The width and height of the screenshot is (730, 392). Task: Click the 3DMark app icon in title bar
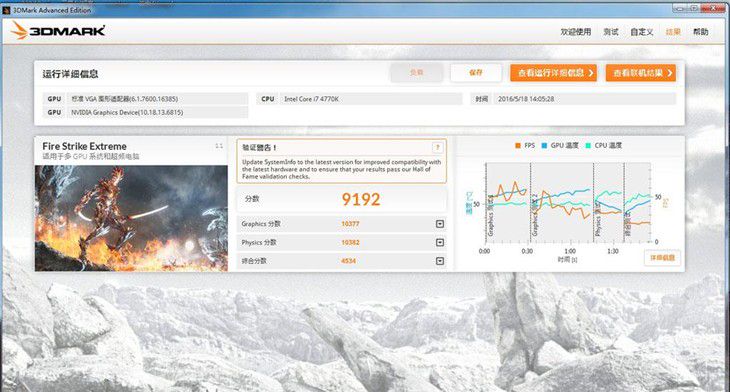pos(6,10)
